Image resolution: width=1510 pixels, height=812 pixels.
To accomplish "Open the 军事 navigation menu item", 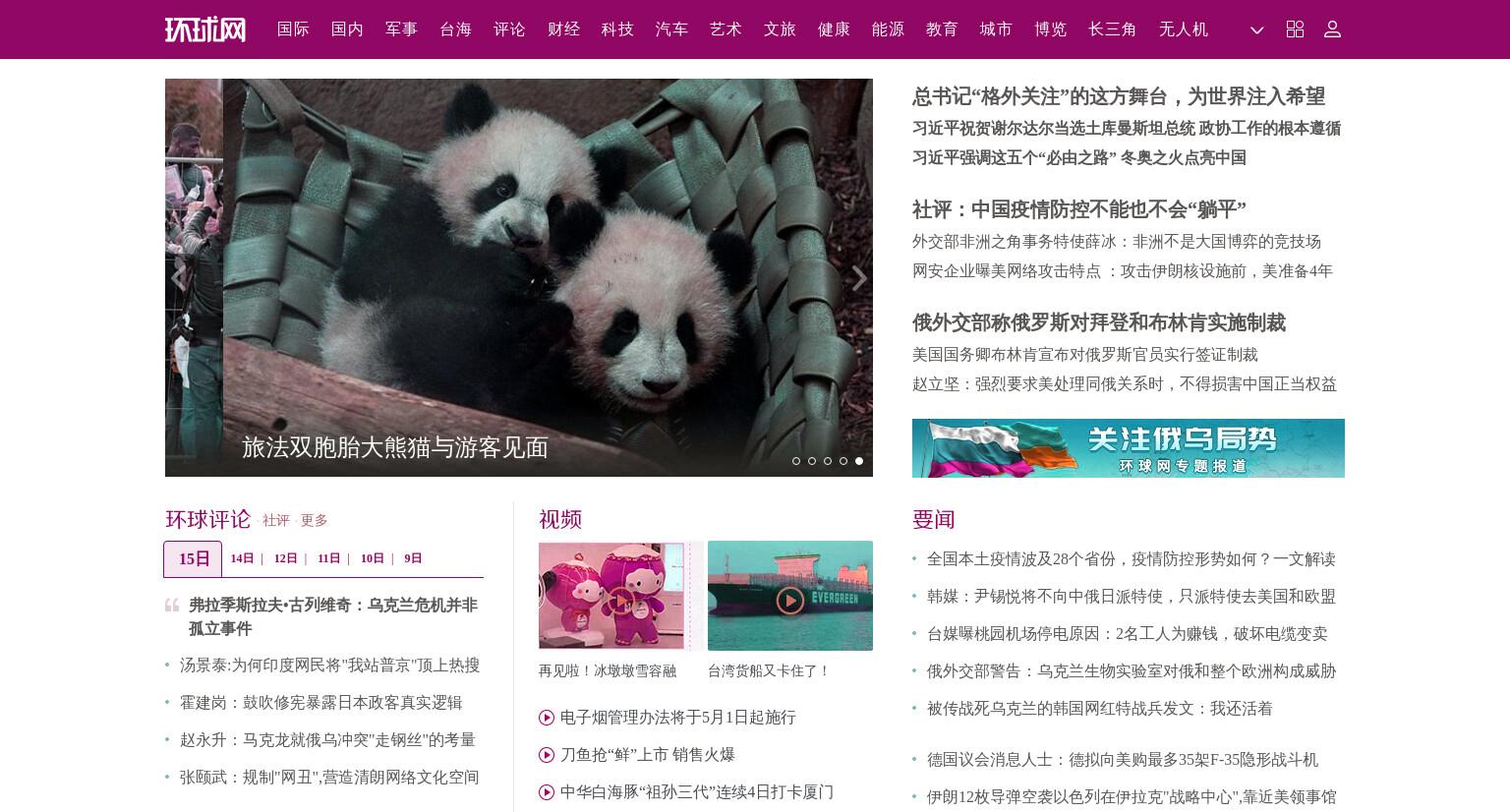I will coord(401,29).
